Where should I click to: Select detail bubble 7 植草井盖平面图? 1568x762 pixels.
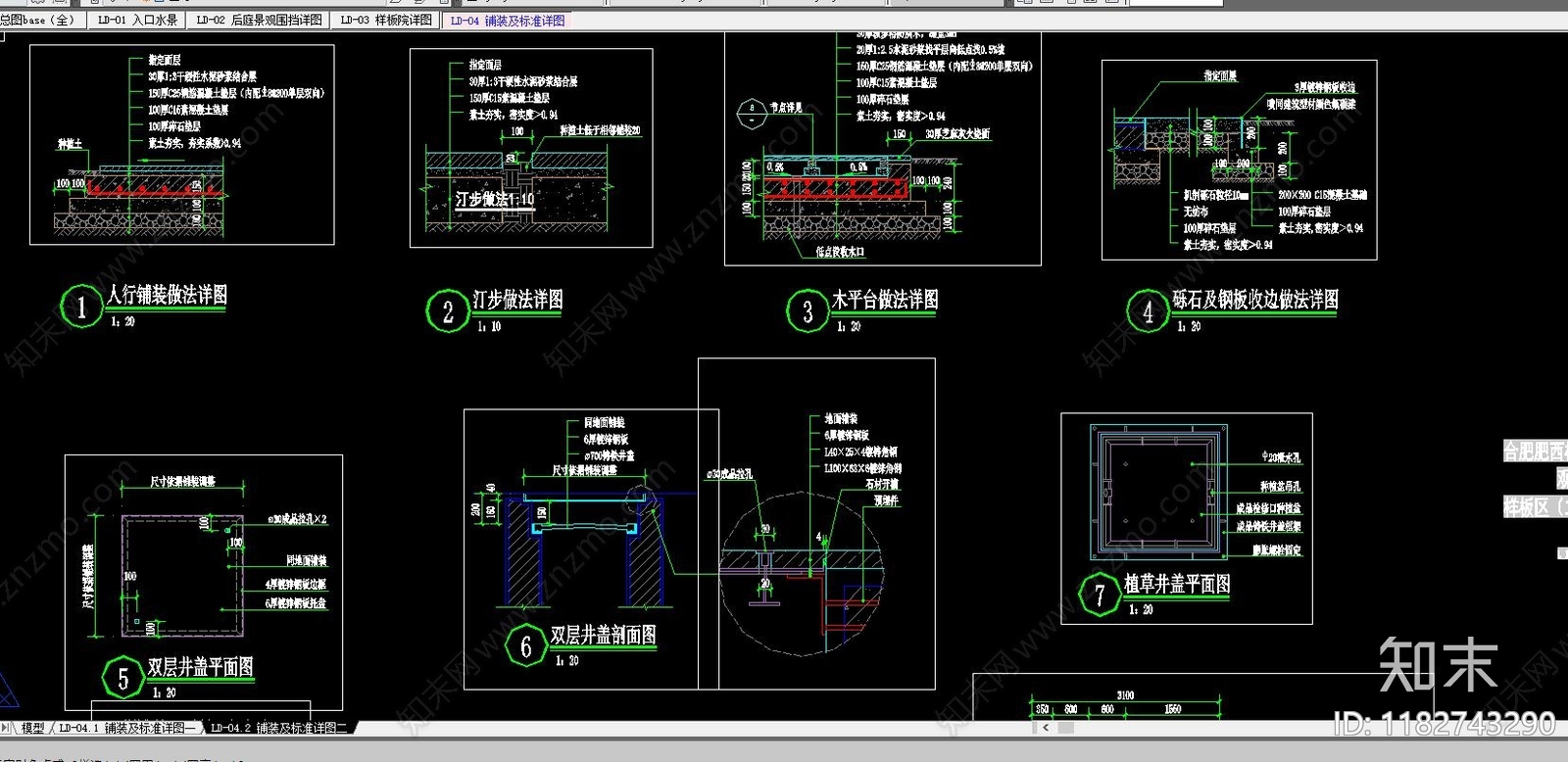(x=1100, y=595)
